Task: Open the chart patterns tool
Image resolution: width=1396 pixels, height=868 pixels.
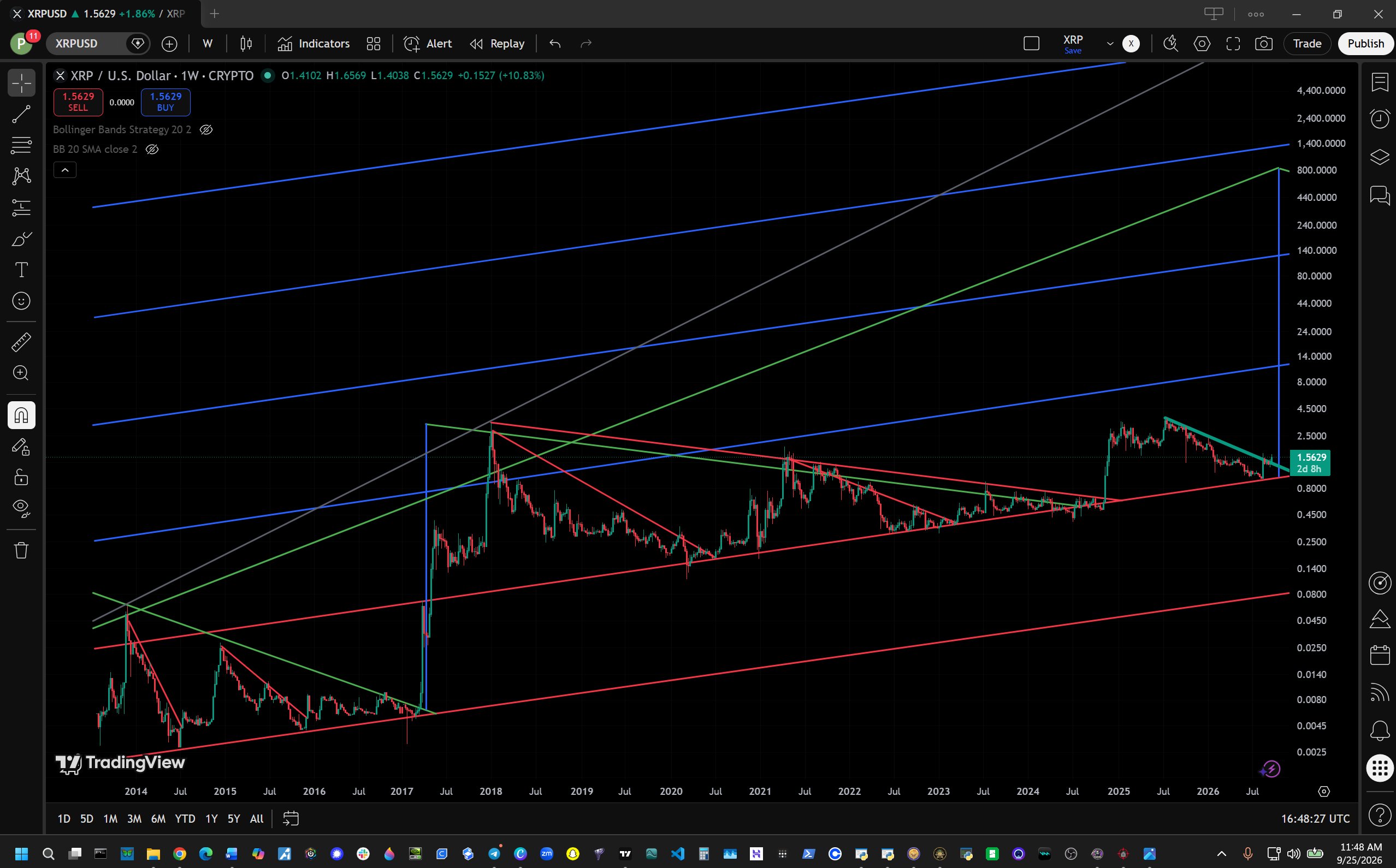Action: click(x=21, y=176)
